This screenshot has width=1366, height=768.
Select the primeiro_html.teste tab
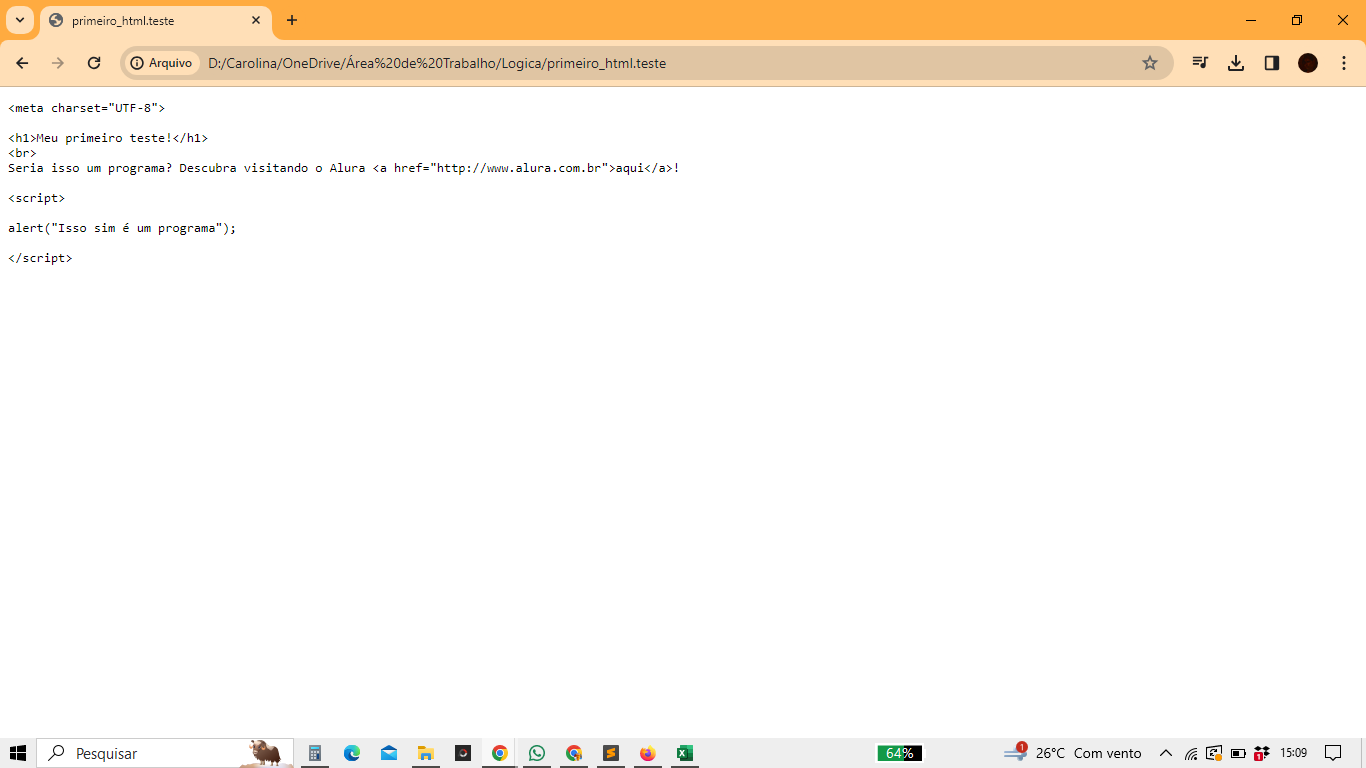click(155, 21)
